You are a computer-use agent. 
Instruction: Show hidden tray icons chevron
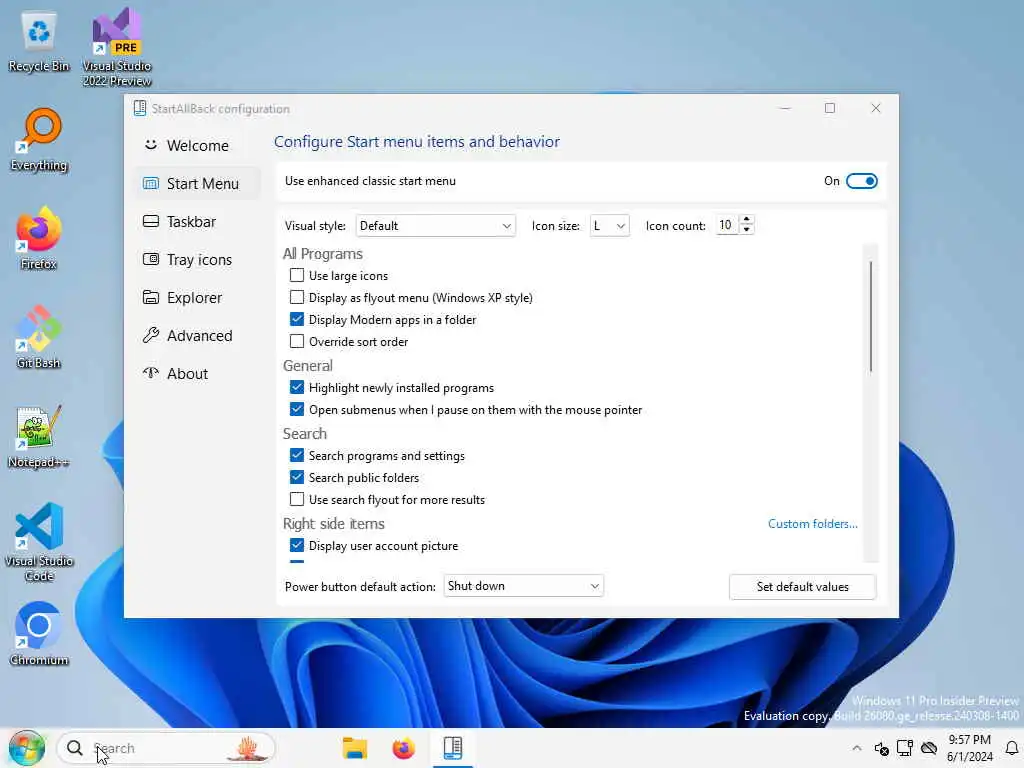point(857,748)
